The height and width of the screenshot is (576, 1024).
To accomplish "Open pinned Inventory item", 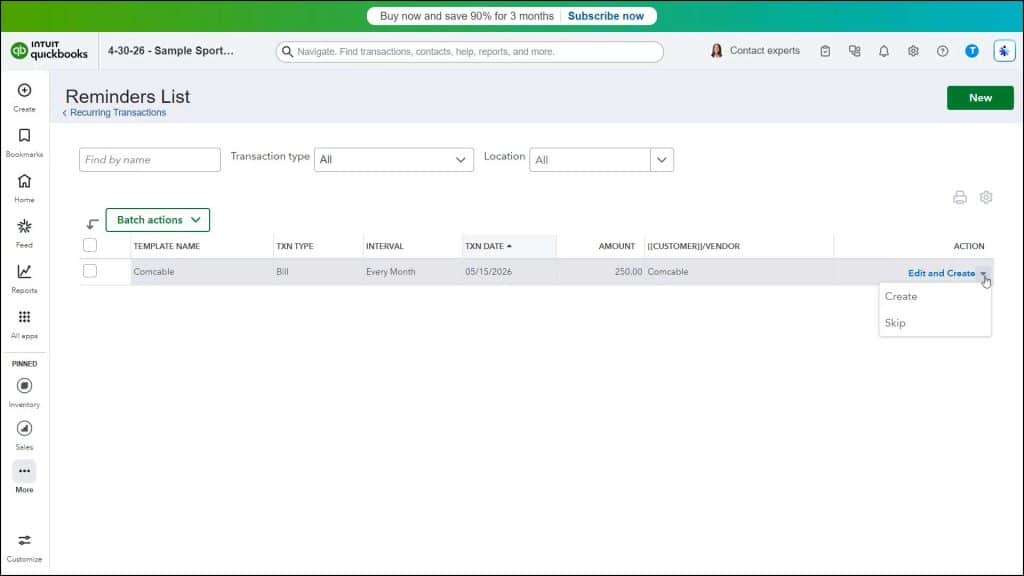I will coord(24,392).
